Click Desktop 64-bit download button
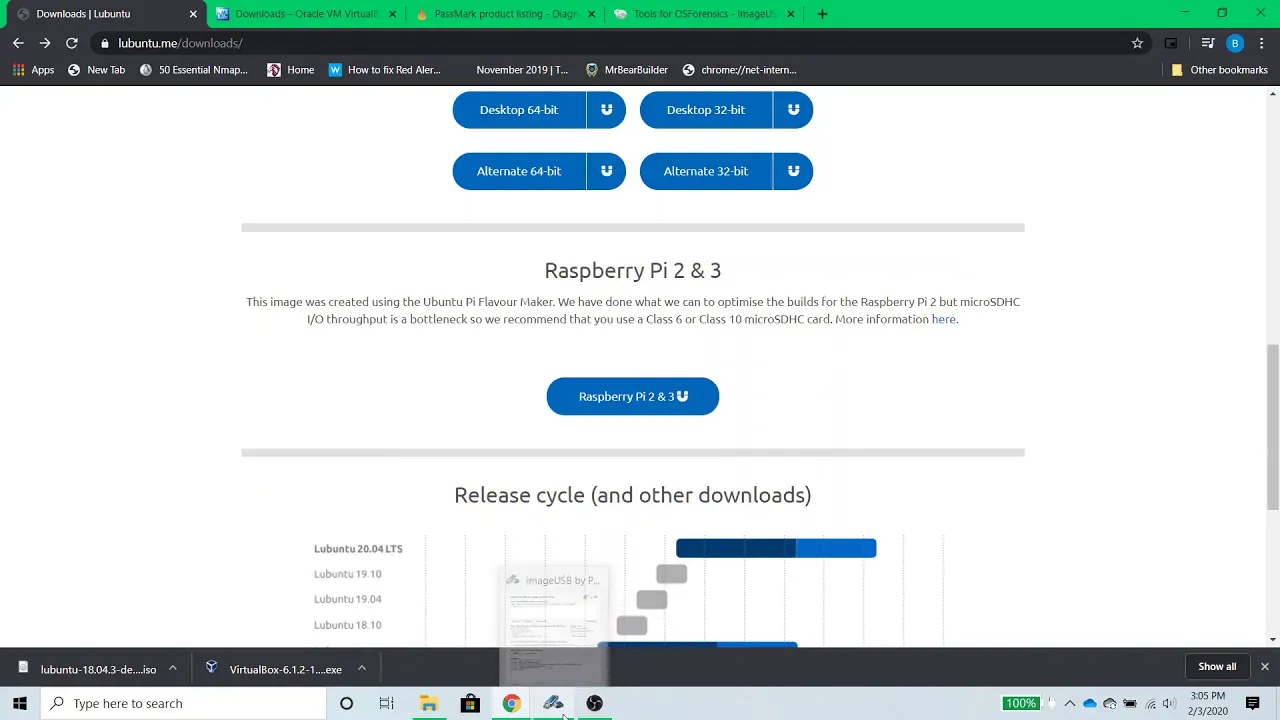Image resolution: width=1280 pixels, height=720 pixels. tap(519, 110)
